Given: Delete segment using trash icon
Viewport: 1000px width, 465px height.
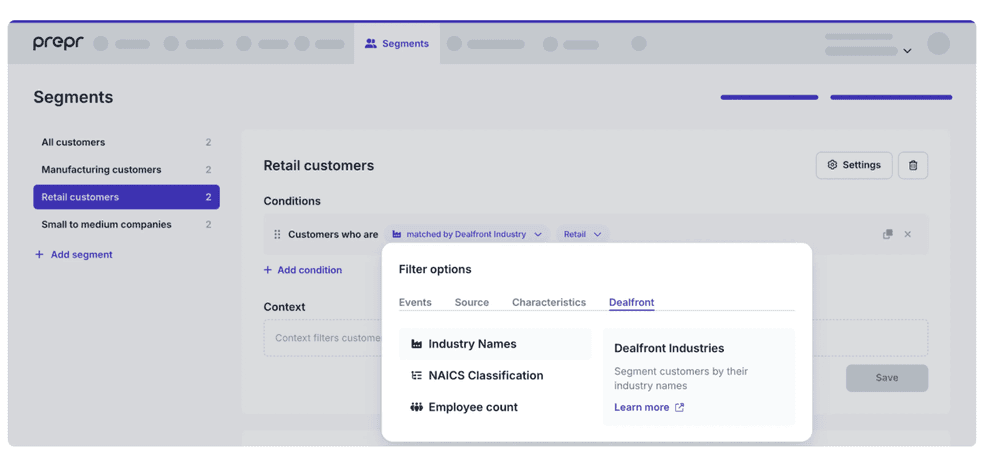Looking at the screenshot, I should click(913, 165).
